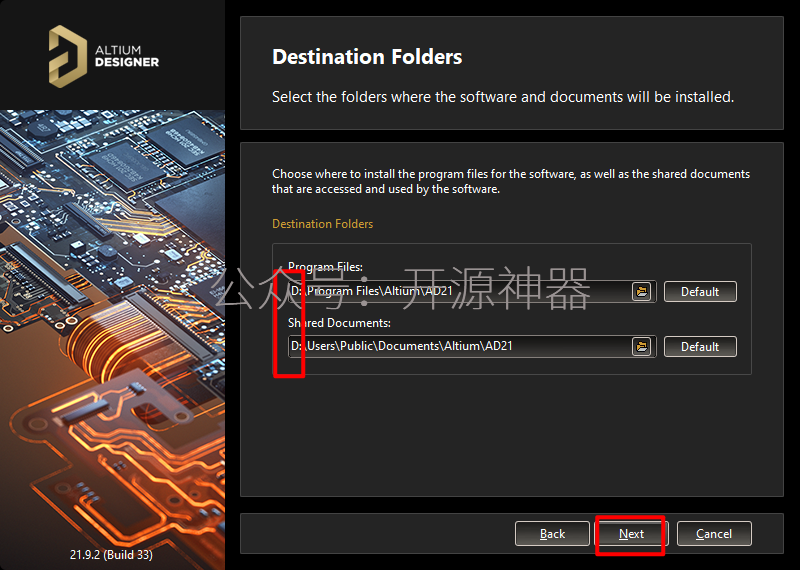The image size is (800, 570).
Task: Select the 21.9.2 (Build 33) version text
Action: [x=111, y=554]
